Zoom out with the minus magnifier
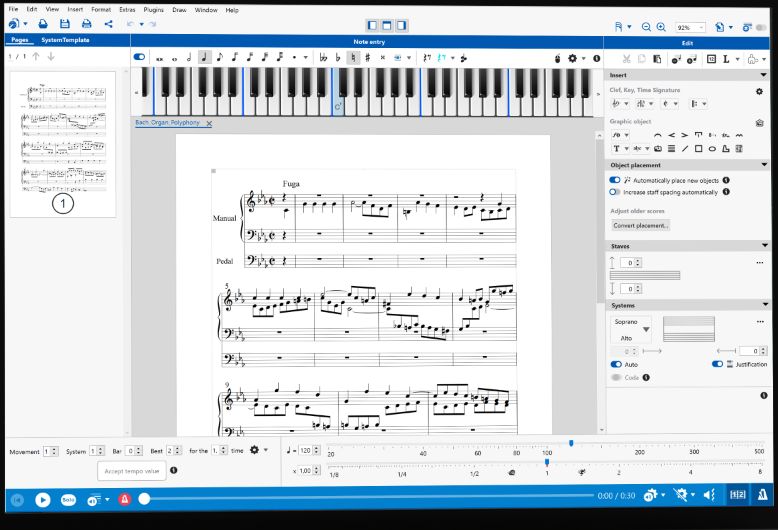Viewport: 778px width, 530px height. click(646, 27)
